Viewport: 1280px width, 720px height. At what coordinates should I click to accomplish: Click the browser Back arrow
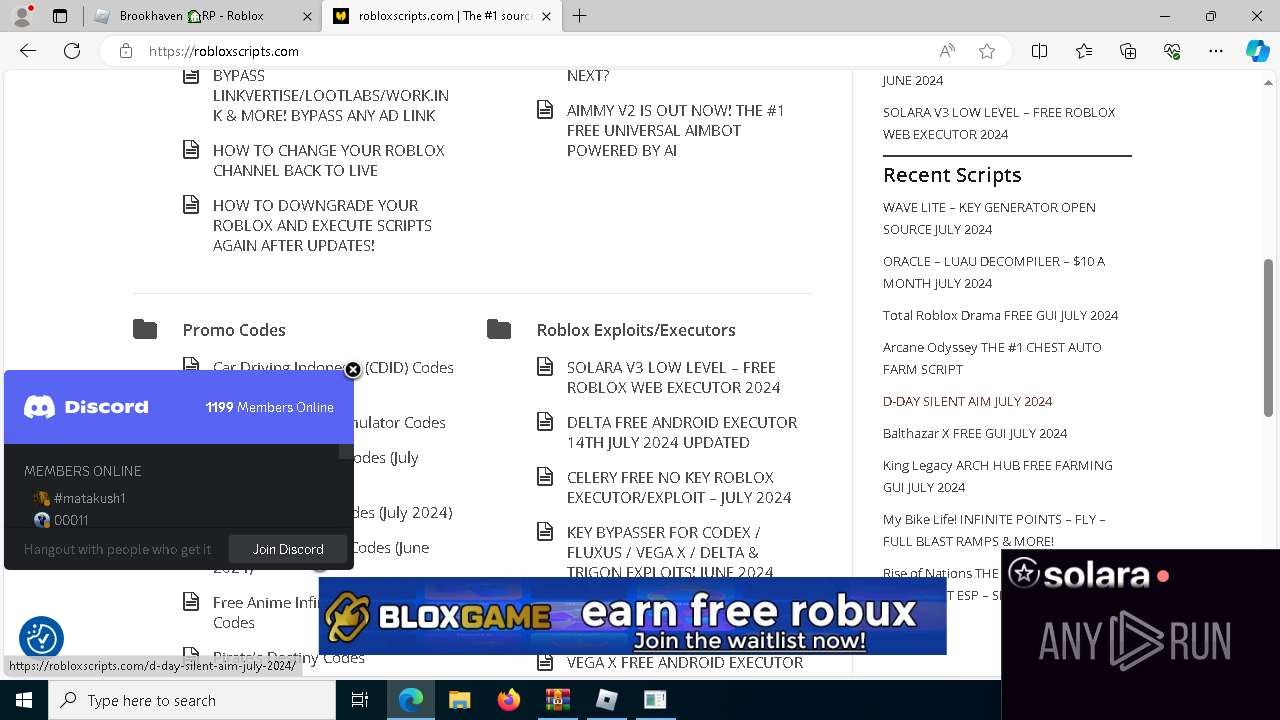tap(28, 51)
